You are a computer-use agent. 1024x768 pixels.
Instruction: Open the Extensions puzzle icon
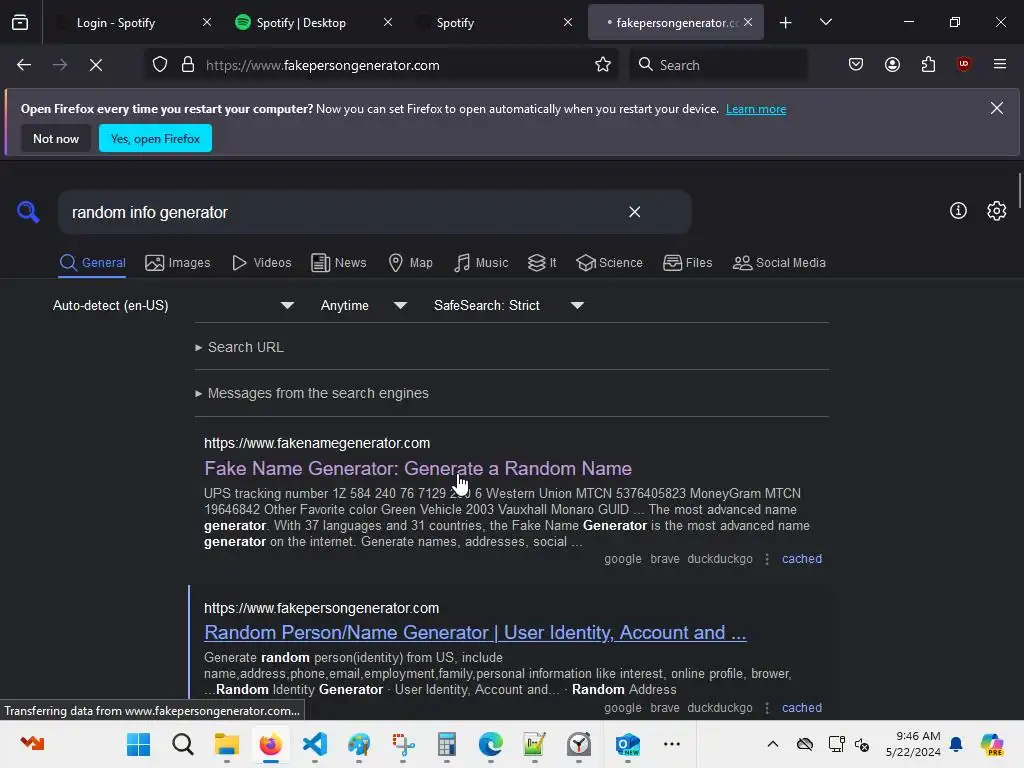pos(928,64)
